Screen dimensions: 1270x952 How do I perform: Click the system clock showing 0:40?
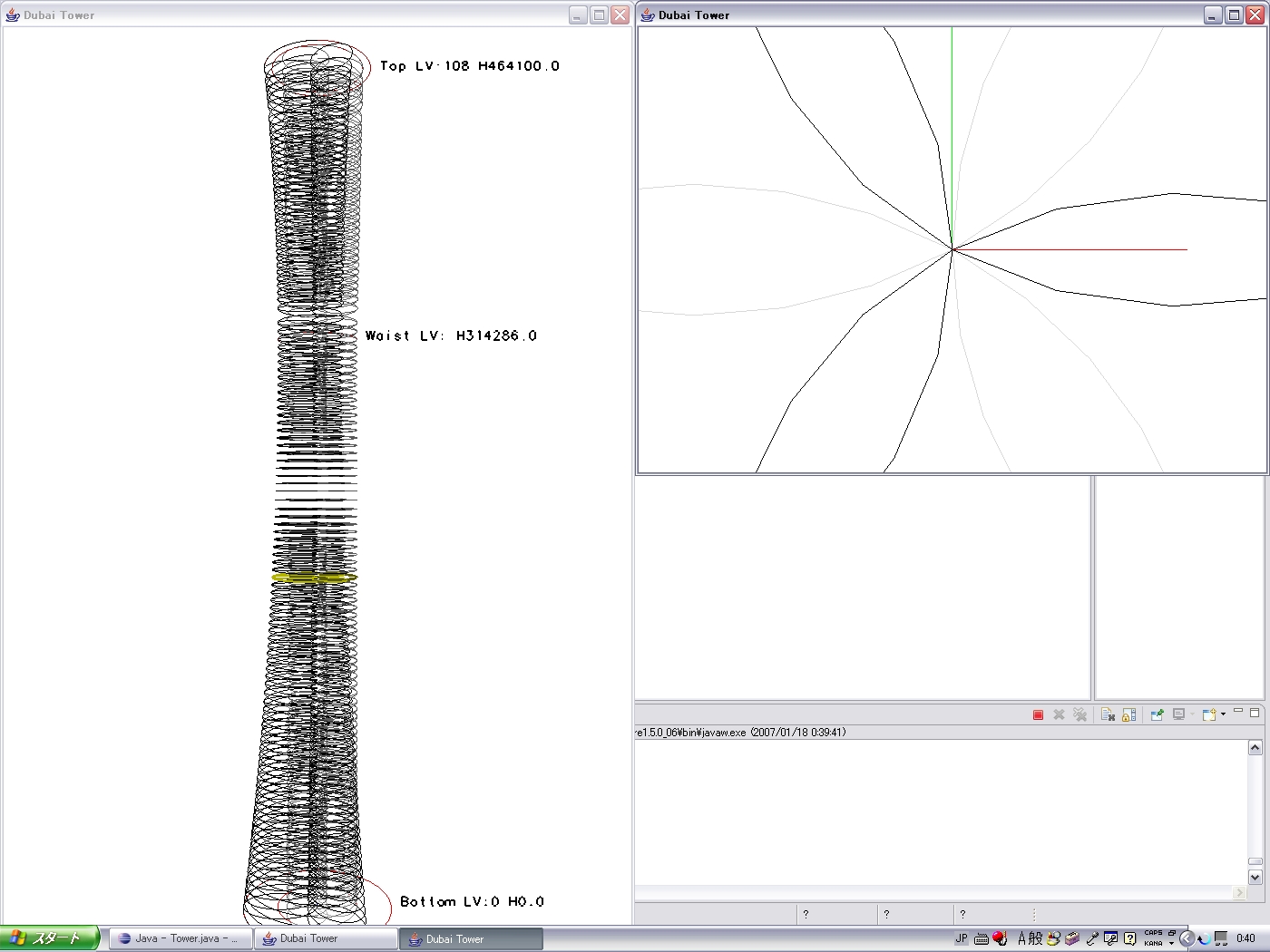click(x=1246, y=938)
